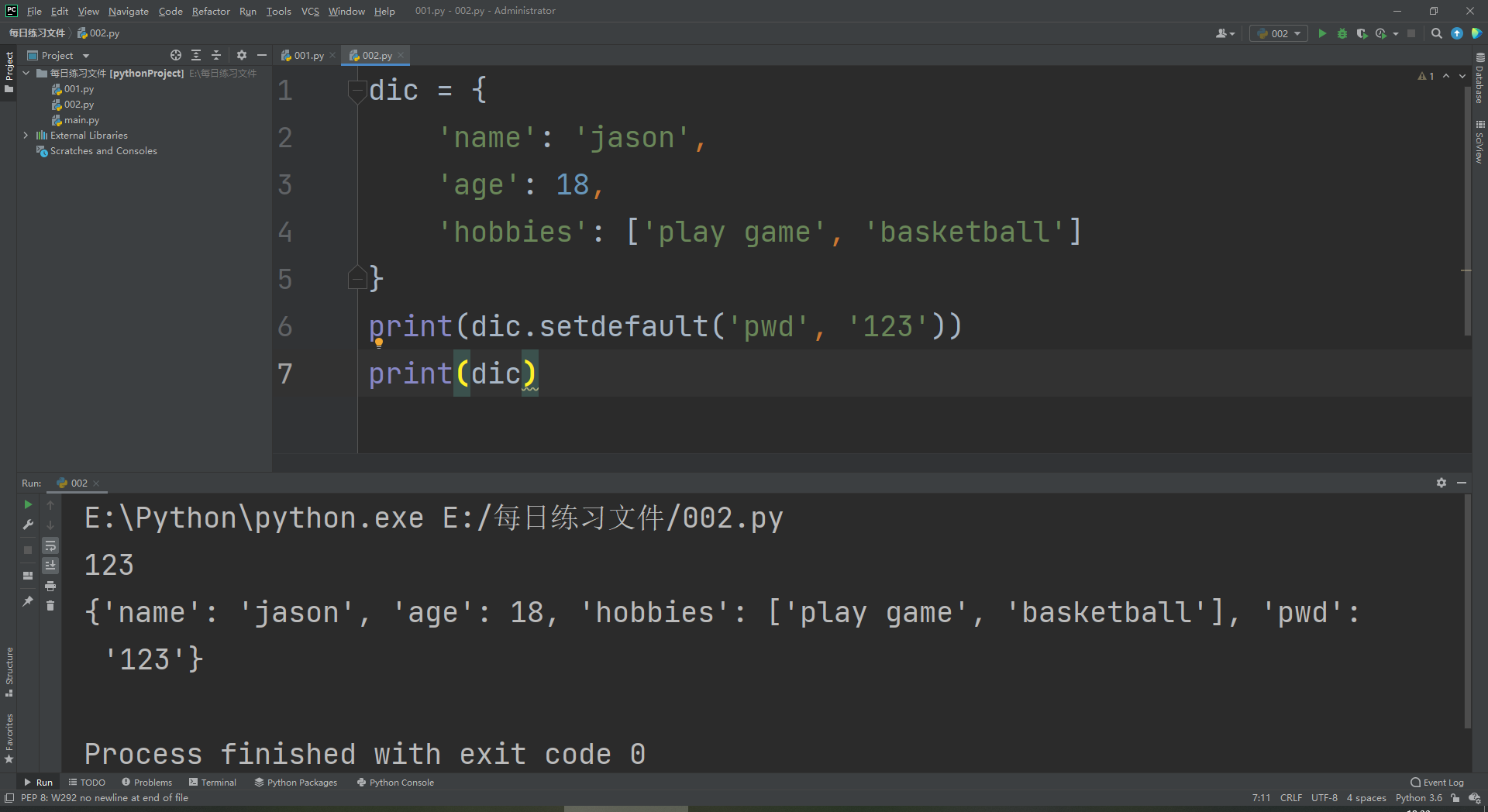This screenshot has width=1488, height=812.
Task: Run the 002 configuration from the toolbar
Action: pos(1322,33)
